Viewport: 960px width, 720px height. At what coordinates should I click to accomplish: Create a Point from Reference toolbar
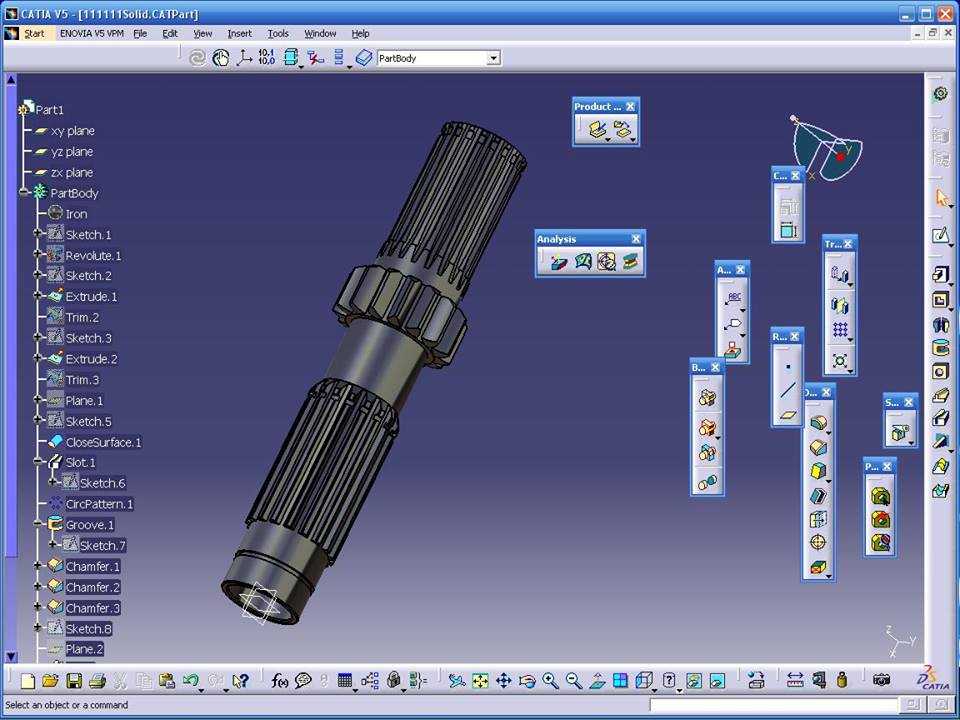(x=788, y=367)
